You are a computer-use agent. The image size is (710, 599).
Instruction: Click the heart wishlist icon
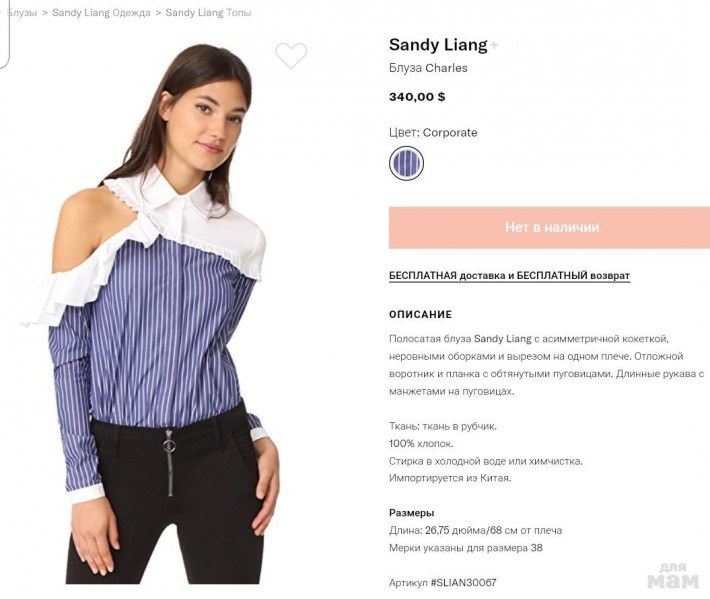point(291,55)
